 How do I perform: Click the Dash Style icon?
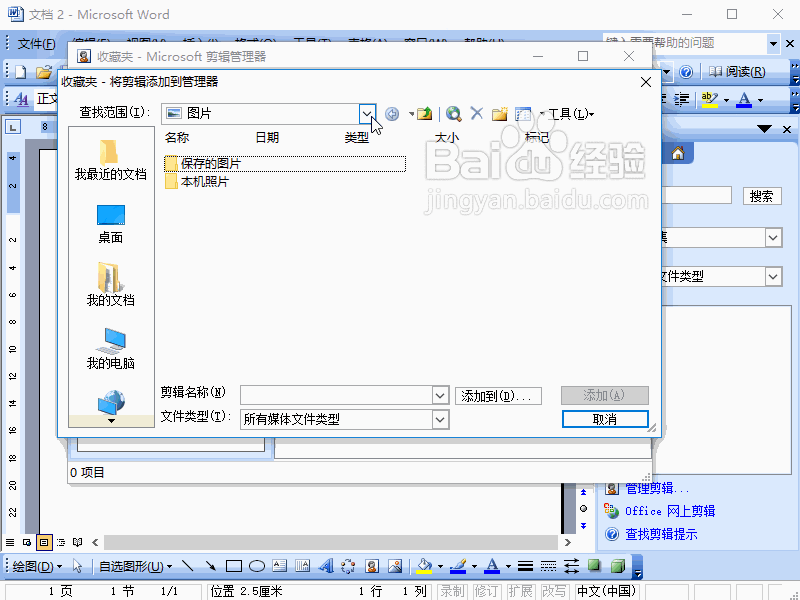[x=548, y=566]
